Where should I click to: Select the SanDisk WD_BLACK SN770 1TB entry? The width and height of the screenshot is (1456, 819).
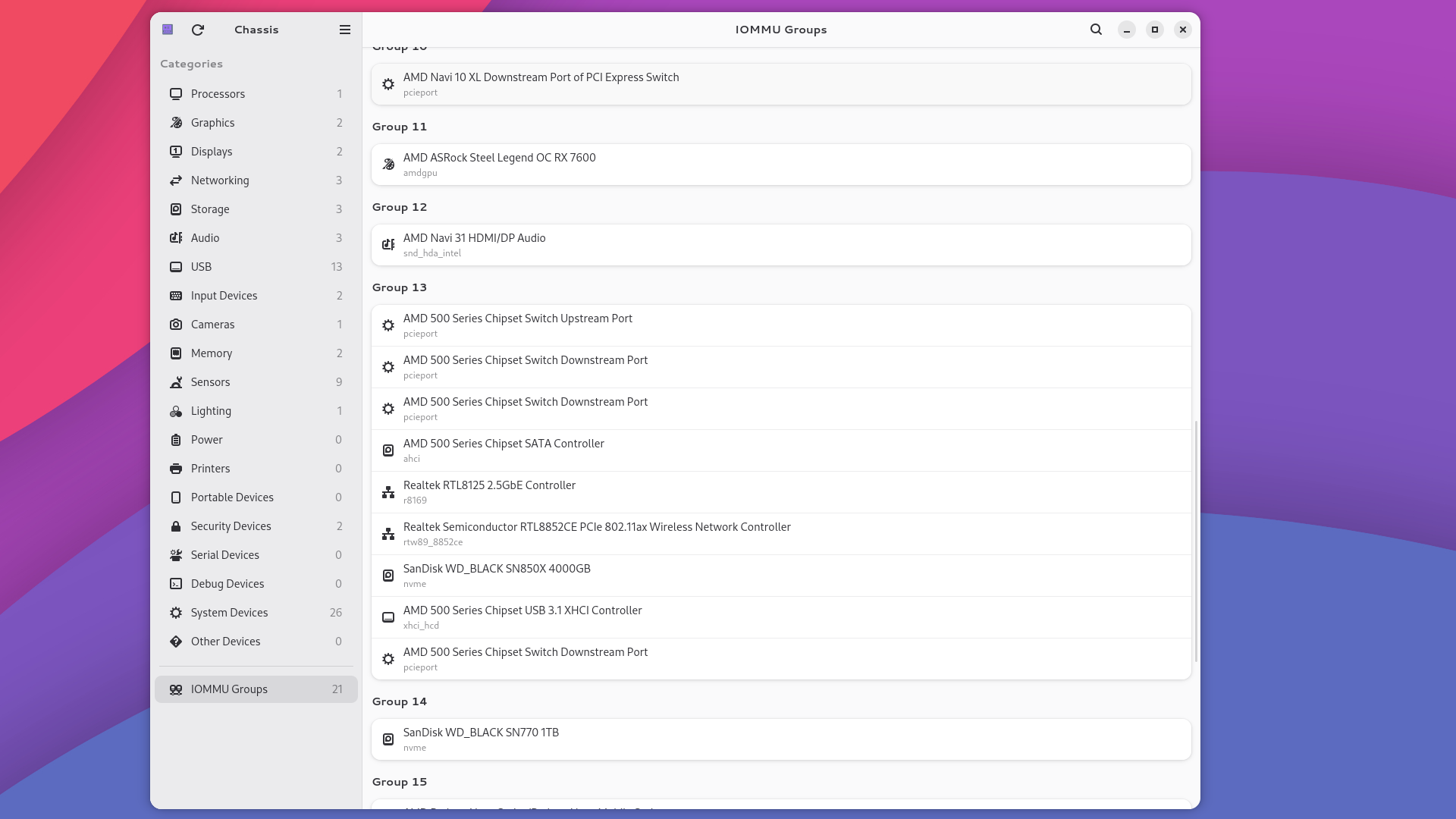click(781, 739)
